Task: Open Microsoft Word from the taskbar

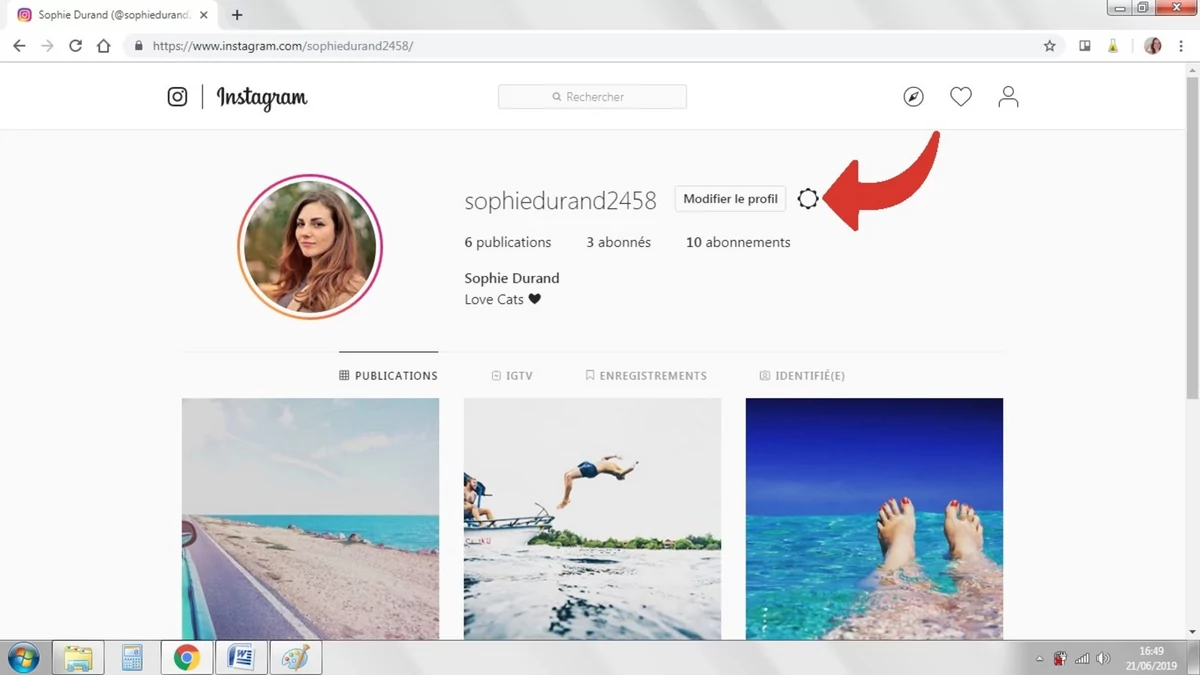Action: (241, 658)
